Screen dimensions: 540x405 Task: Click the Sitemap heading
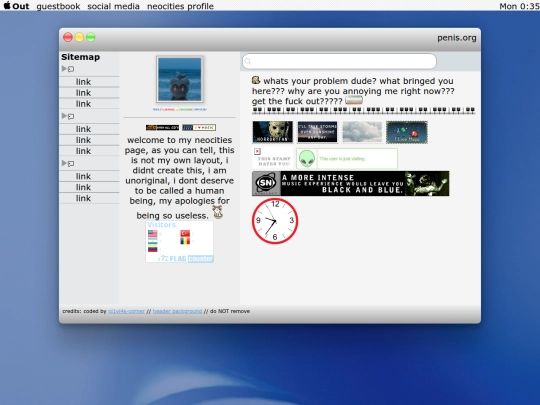click(81, 57)
